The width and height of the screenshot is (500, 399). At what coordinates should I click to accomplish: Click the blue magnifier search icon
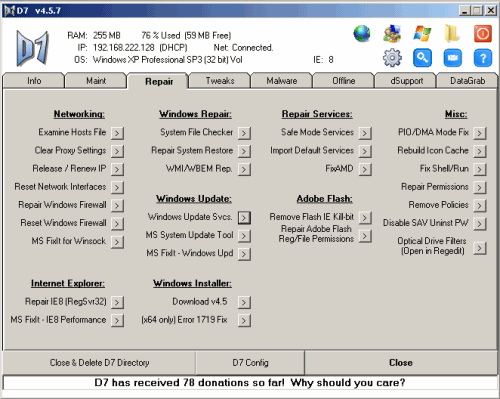(422, 58)
